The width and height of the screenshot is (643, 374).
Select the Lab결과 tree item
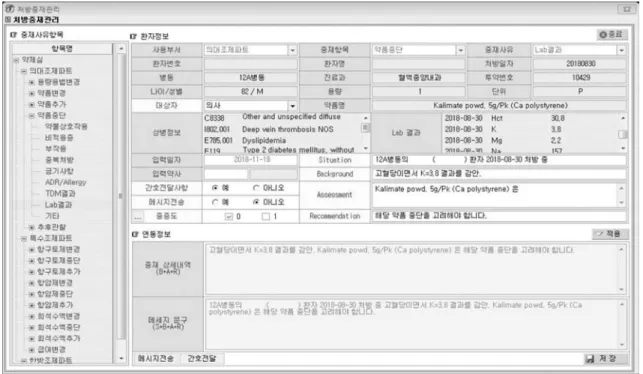58,205
